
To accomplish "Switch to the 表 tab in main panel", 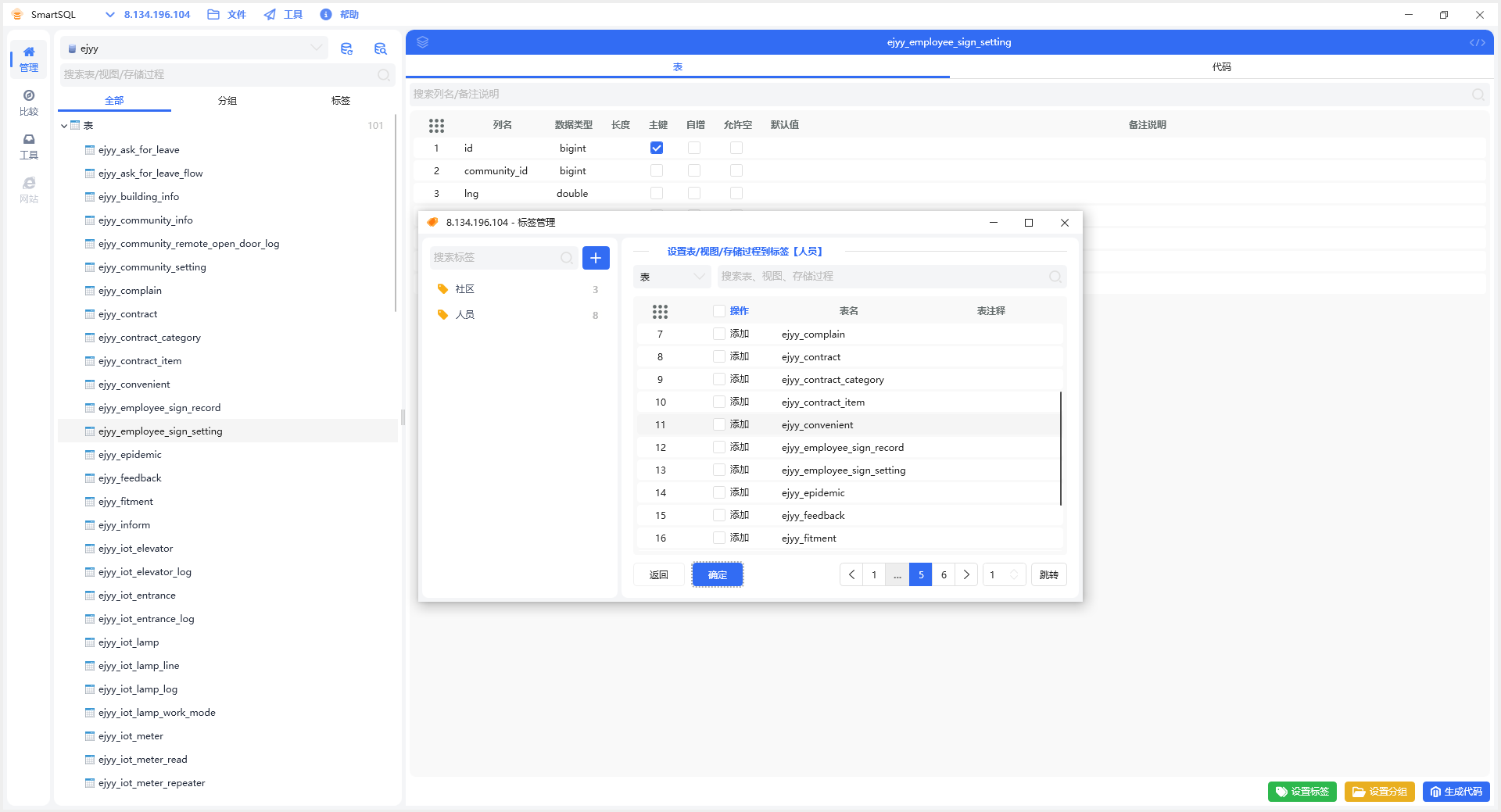I will click(678, 67).
